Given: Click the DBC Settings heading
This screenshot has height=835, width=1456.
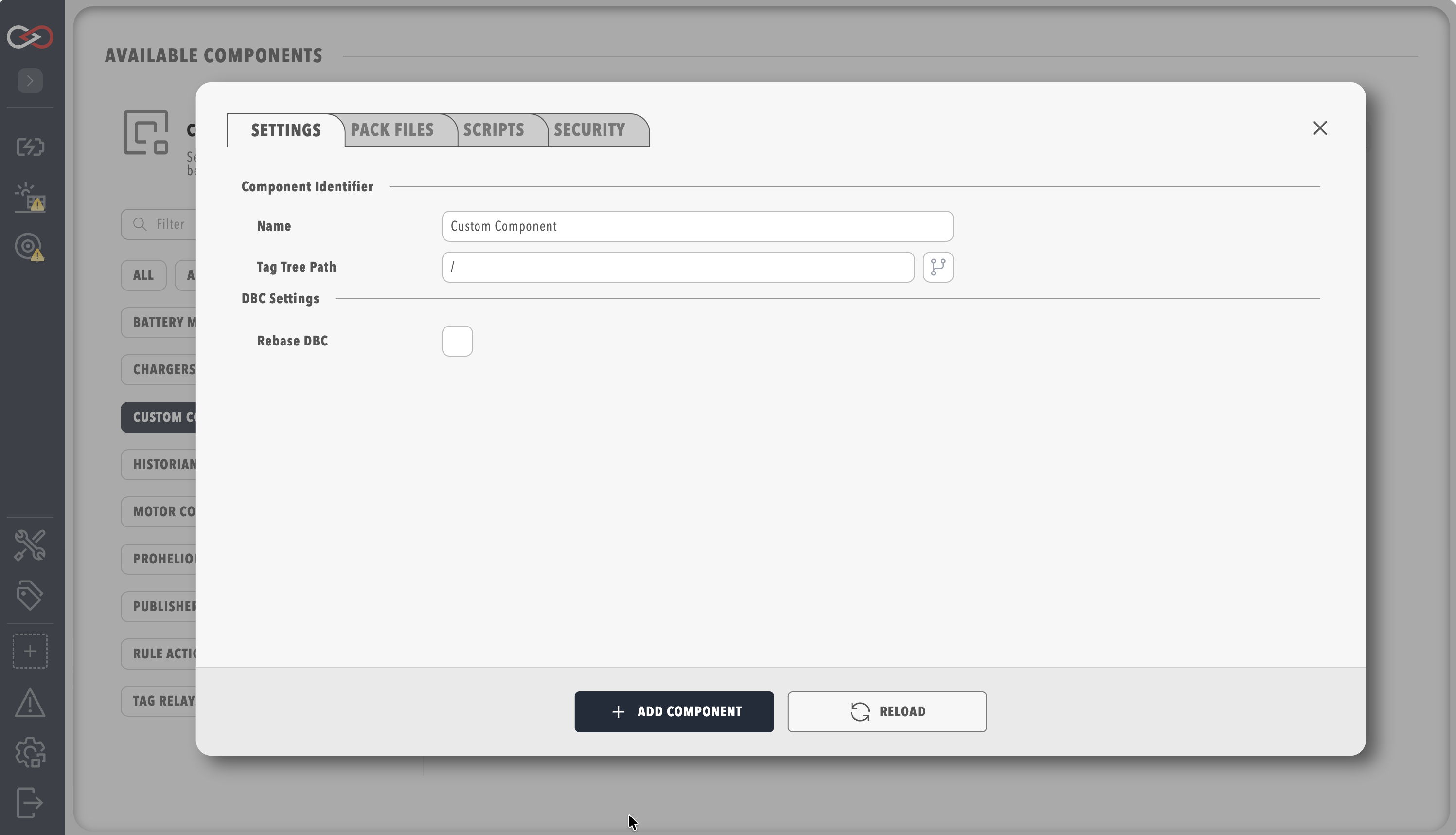Looking at the screenshot, I should (280, 299).
